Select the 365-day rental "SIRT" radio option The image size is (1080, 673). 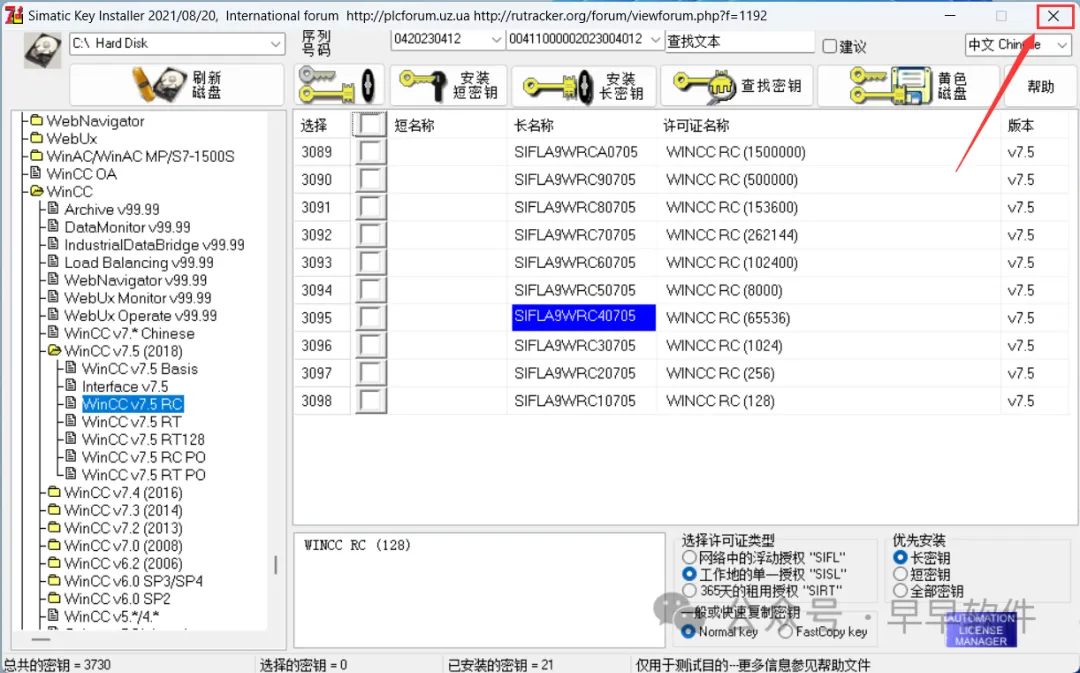689,590
